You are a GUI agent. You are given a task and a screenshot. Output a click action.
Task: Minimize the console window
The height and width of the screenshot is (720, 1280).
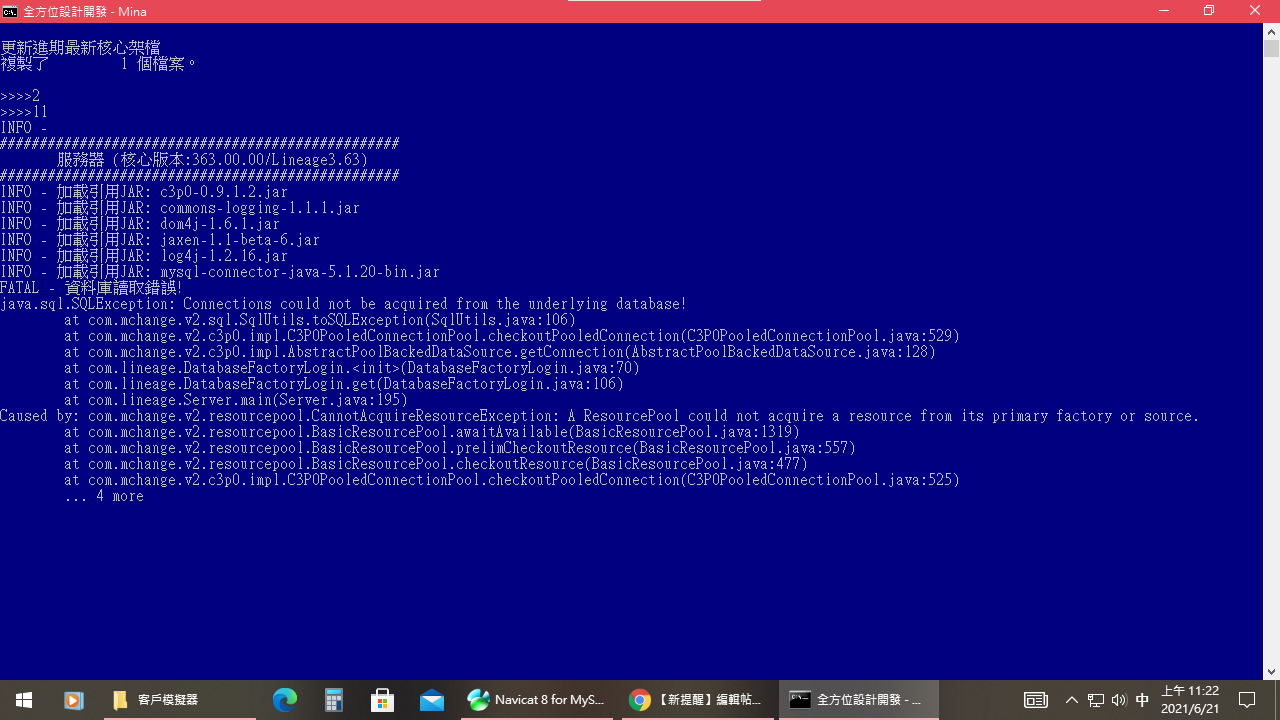click(x=1164, y=11)
